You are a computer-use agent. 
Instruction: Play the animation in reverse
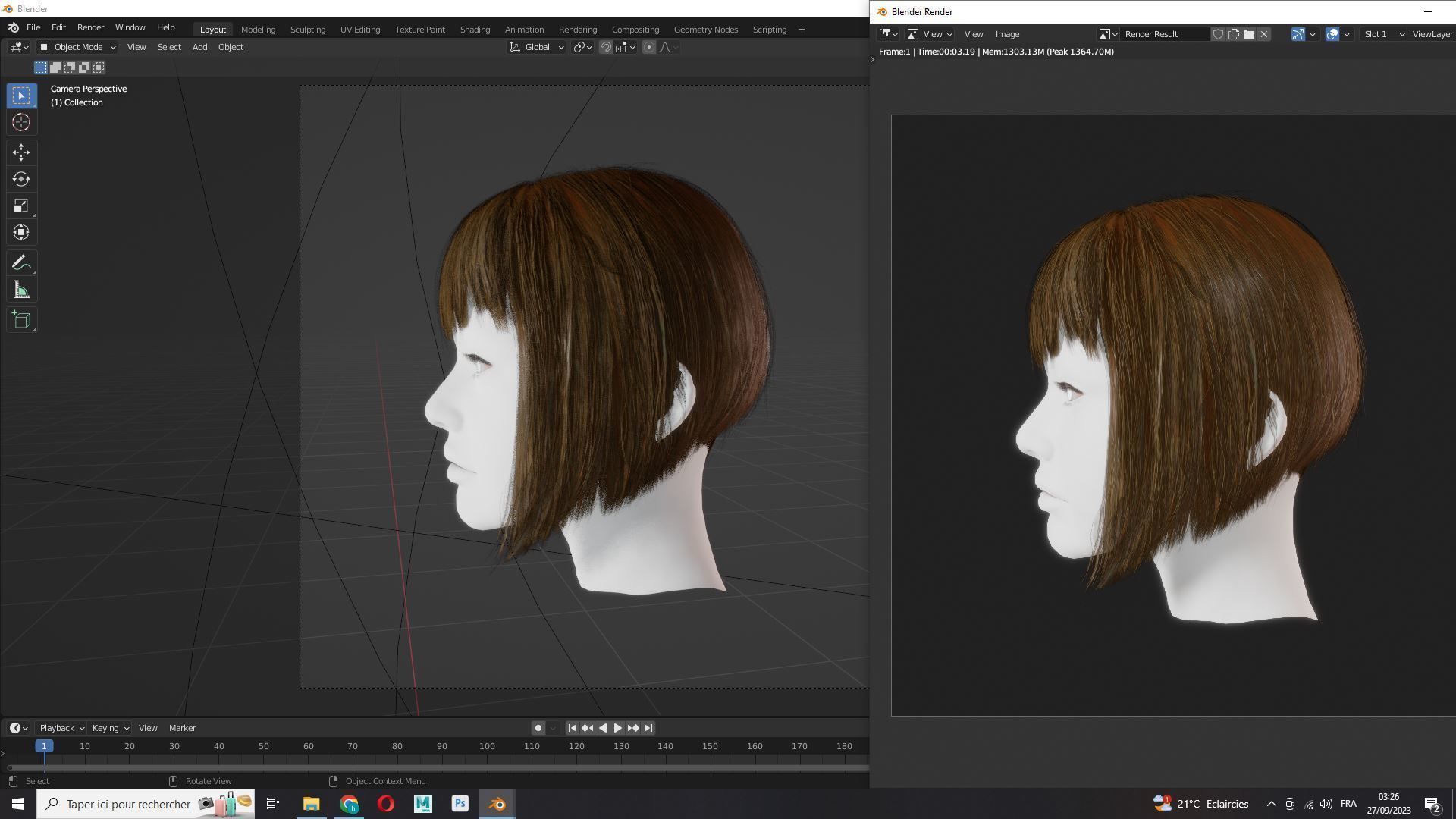(603, 728)
